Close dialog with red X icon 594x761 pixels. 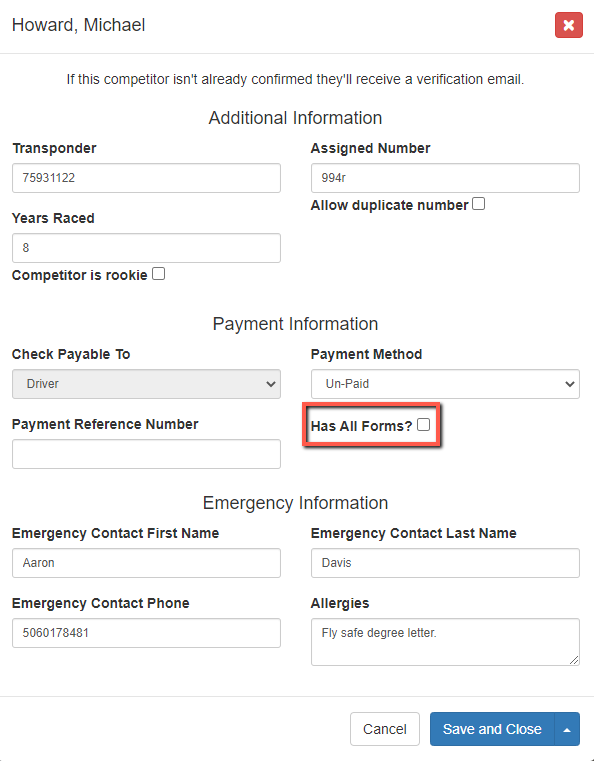tap(569, 25)
